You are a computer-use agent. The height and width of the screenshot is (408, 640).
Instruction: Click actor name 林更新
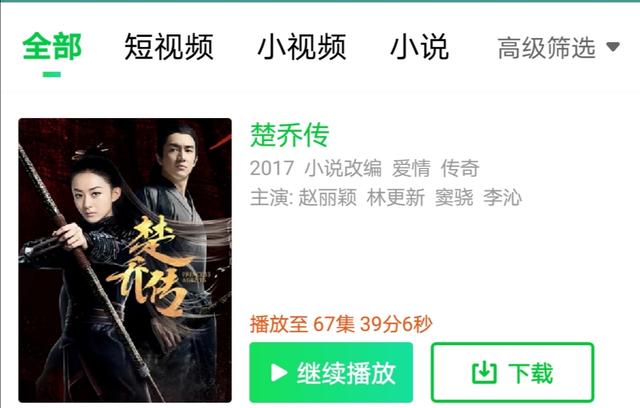[x=396, y=198]
